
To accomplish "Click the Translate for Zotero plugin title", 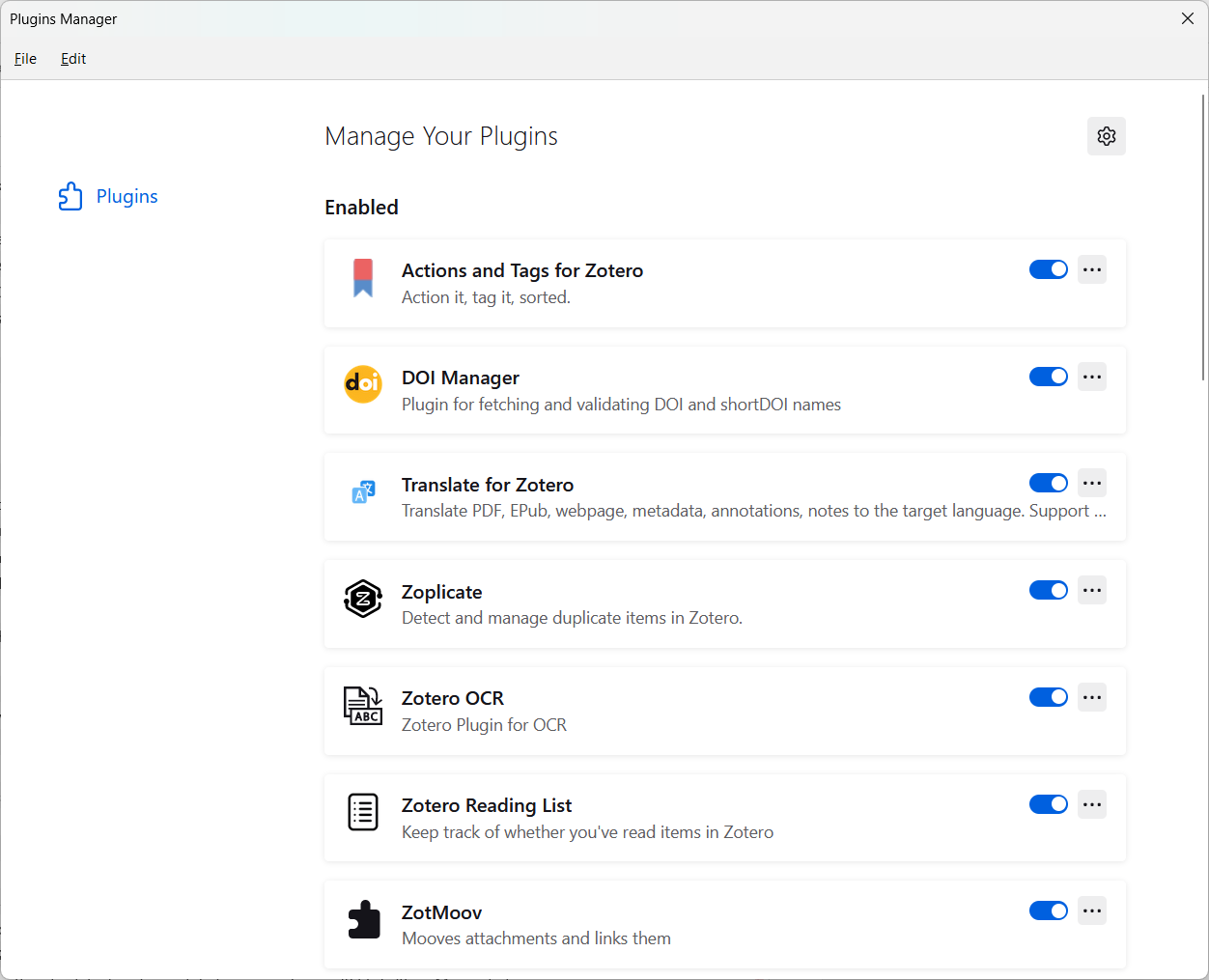I will click(x=488, y=485).
